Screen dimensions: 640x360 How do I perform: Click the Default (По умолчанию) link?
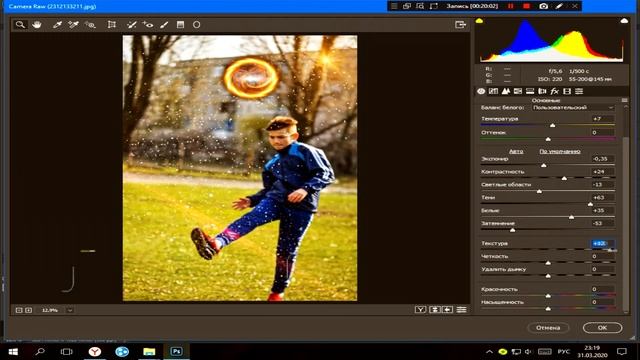point(560,151)
